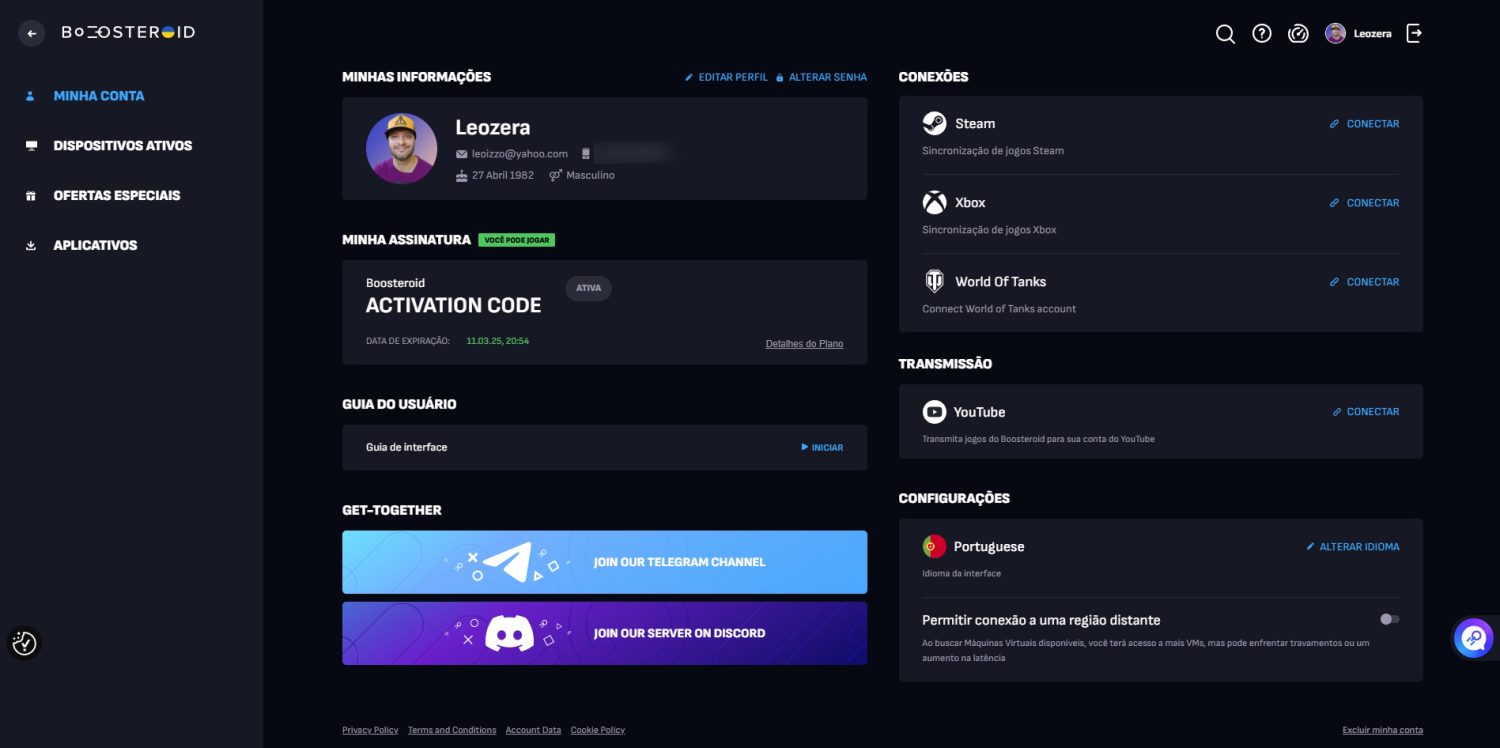The image size is (1500, 748).
Task: Click Excluir minha conta link
Action: (x=1382, y=730)
